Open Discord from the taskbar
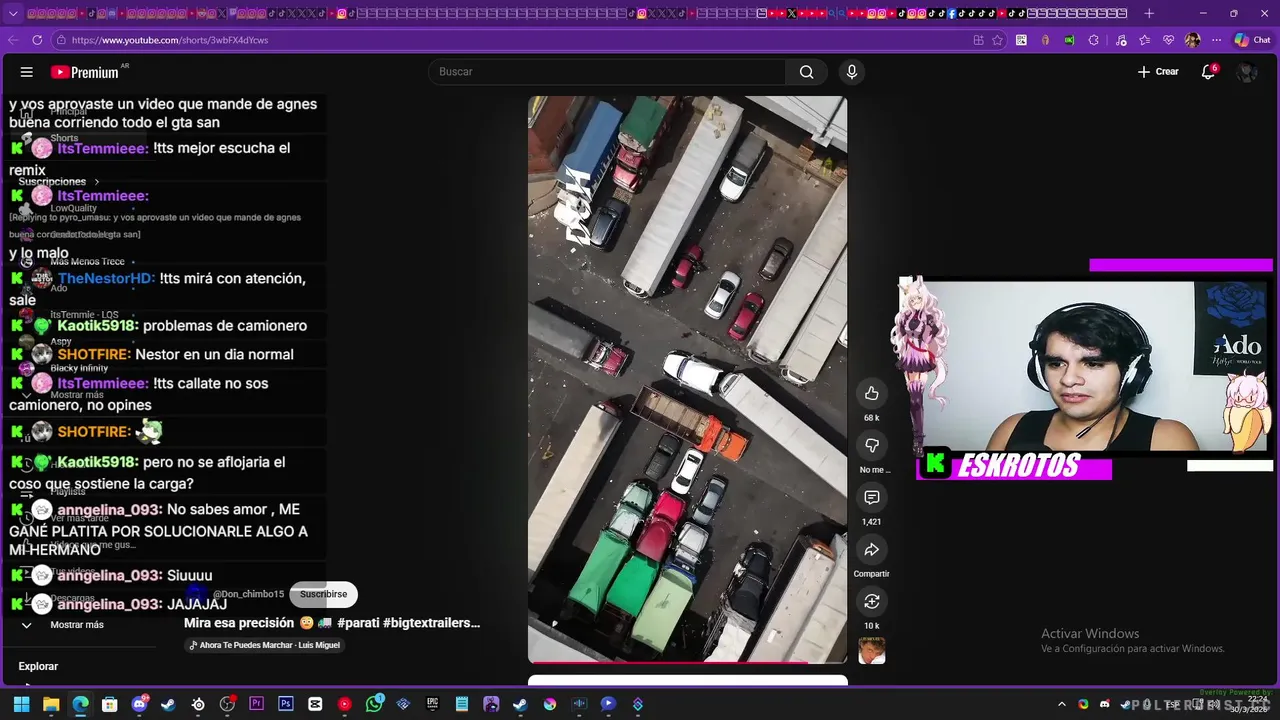Viewport: 1280px width, 720px height. click(x=139, y=704)
